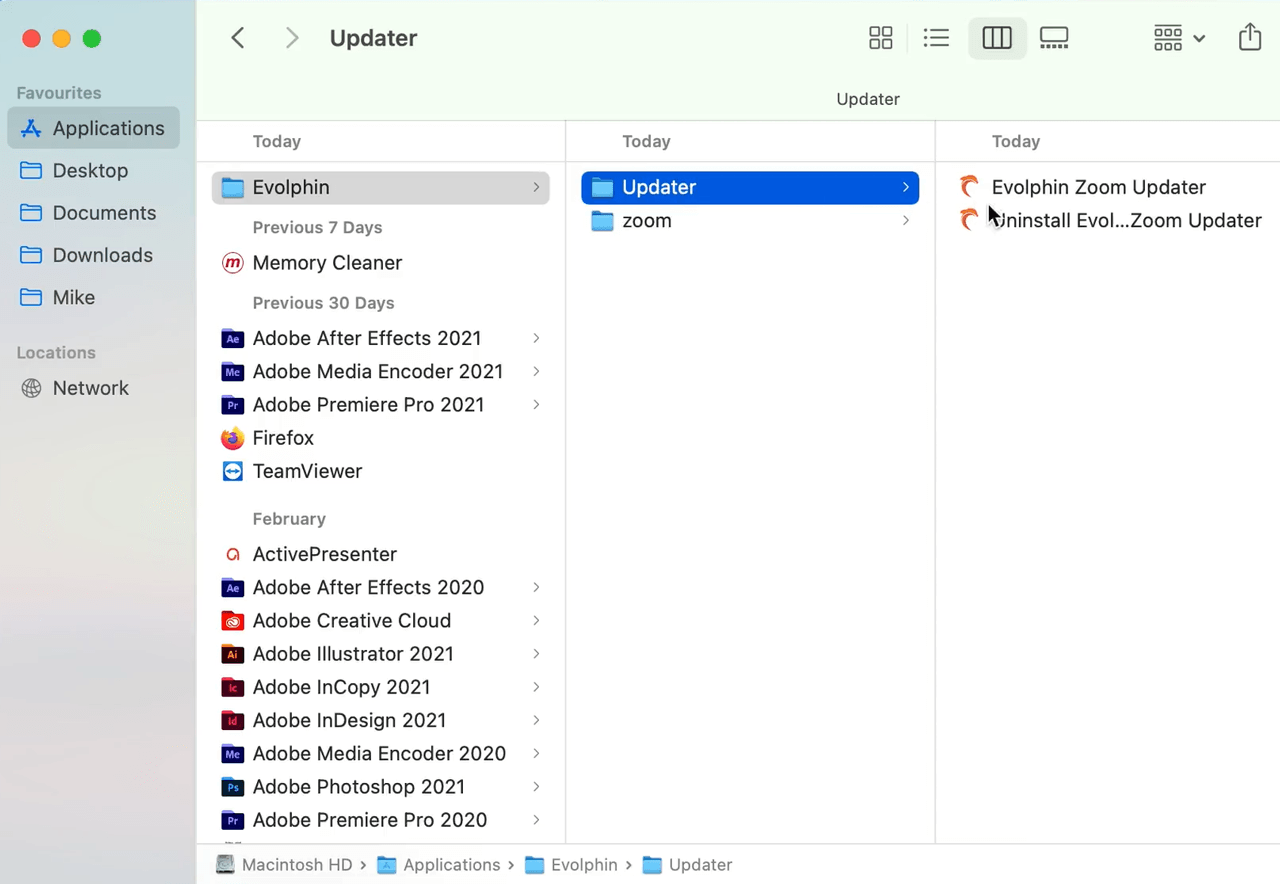Screen dimensions: 1280x884
Task: Expand Adobe Illustrator 2021 chevron
Action: click(x=537, y=654)
